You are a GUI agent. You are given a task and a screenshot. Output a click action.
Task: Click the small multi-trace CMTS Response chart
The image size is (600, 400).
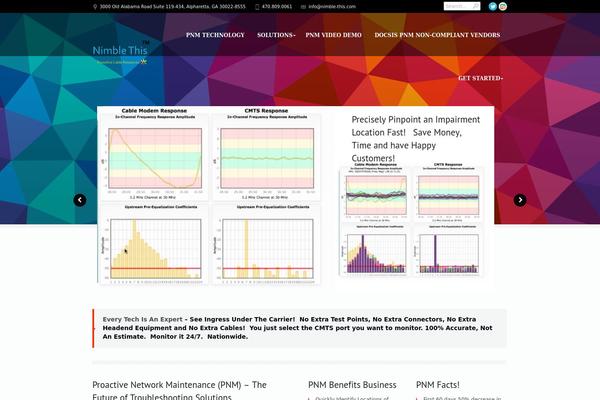[x=448, y=193]
